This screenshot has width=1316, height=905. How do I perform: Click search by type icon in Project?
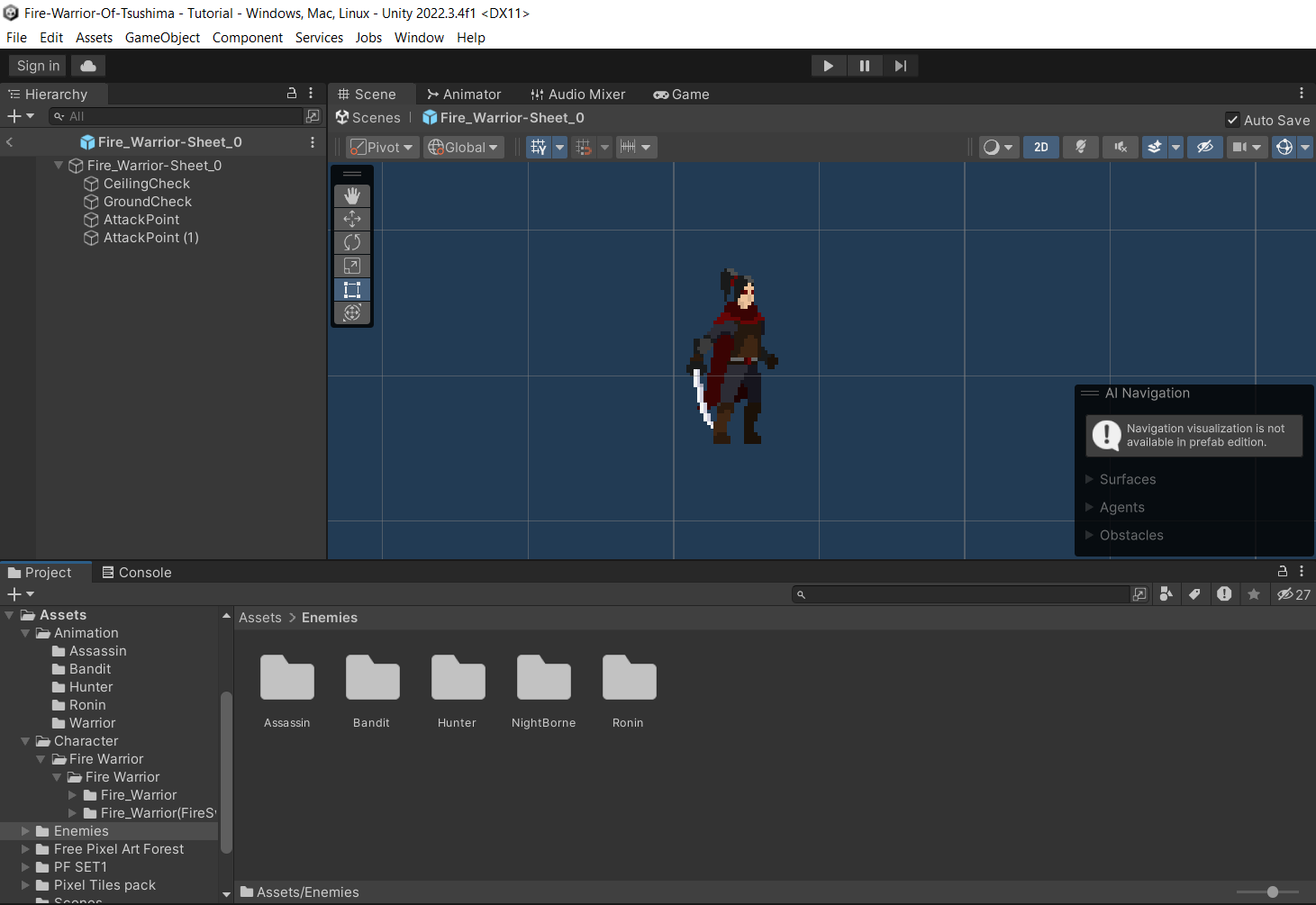1166,594
